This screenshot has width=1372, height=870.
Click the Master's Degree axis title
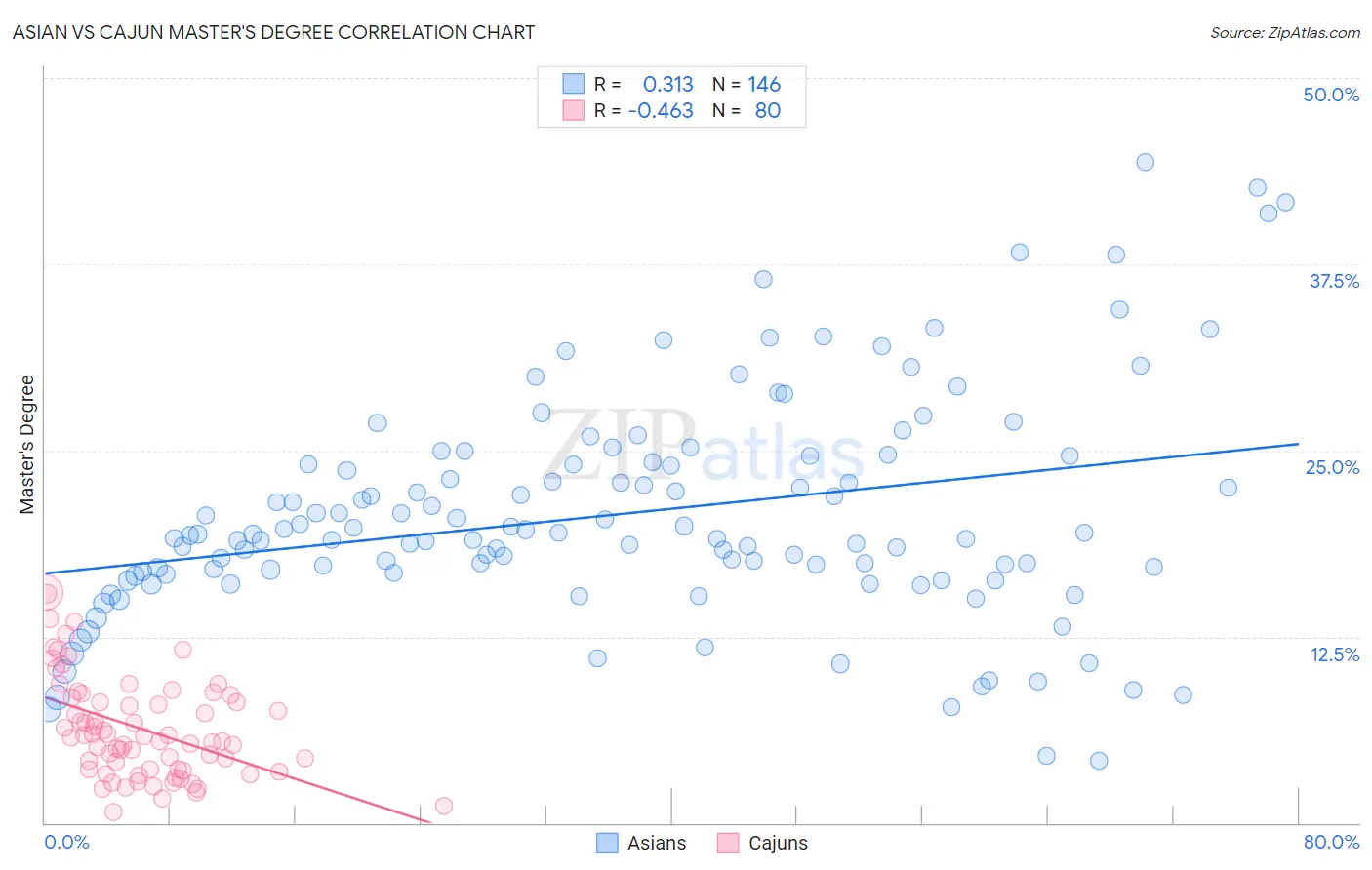click(26, 445)
